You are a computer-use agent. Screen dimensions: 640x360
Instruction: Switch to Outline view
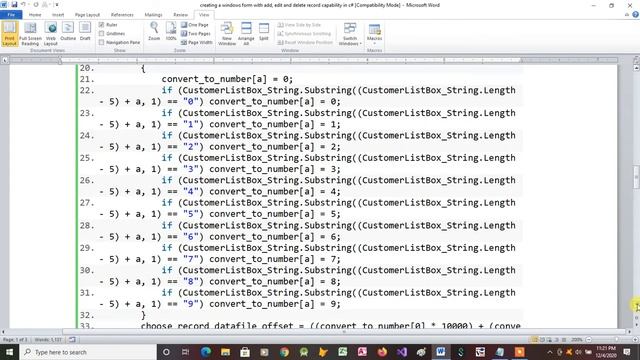(68, 32)
